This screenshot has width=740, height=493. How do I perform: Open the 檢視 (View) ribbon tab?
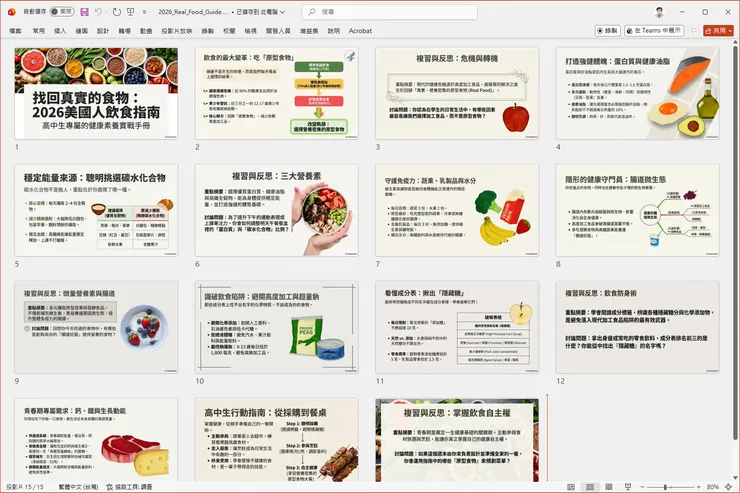click(251, 31)
